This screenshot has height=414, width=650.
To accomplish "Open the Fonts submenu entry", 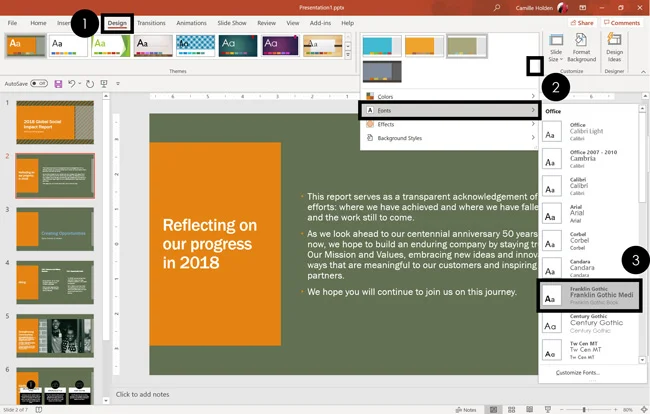I will click(450, 110).
